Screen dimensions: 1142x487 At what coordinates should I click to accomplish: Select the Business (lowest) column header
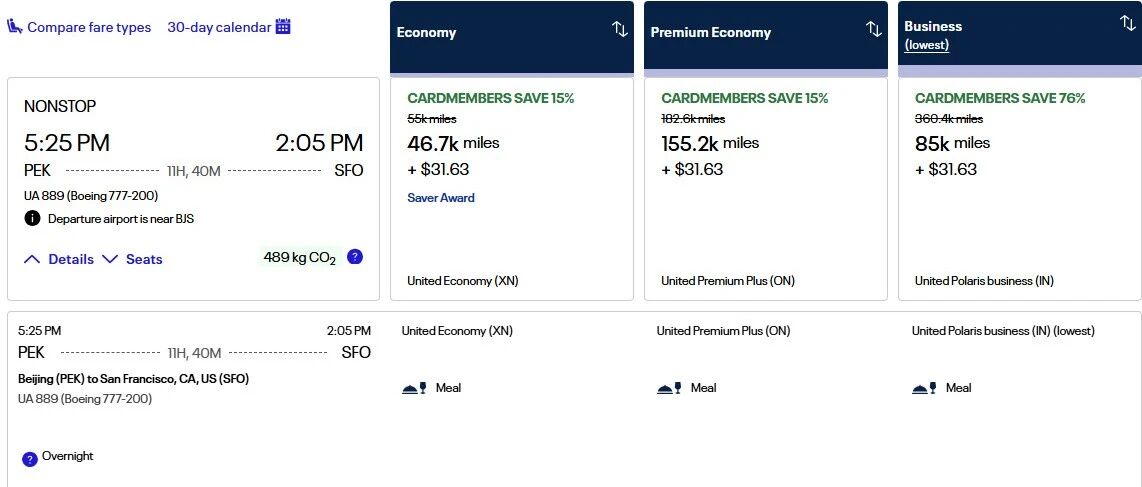(x=1020, y=37)
